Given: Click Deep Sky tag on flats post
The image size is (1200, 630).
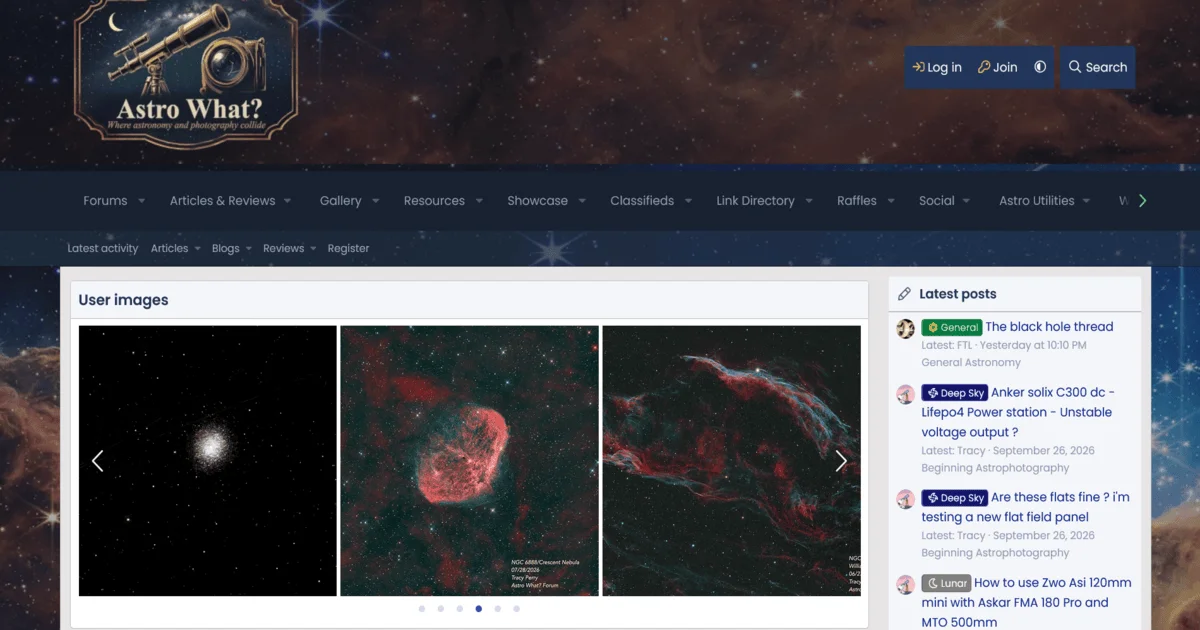Looking at the screenshot, I should [x=954, y=497].
